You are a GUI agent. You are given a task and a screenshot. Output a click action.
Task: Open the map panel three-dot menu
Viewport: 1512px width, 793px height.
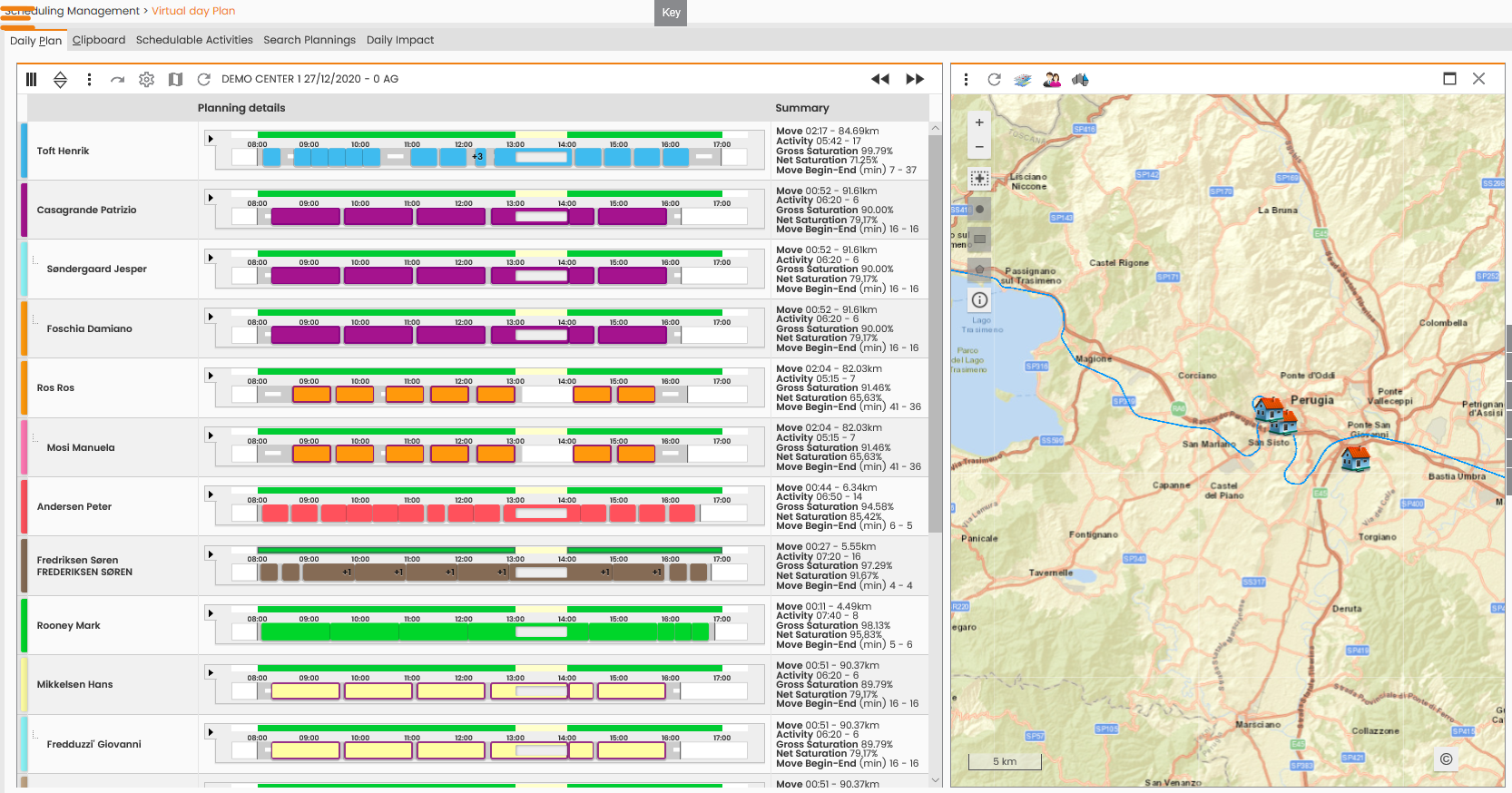coord(966,79)
